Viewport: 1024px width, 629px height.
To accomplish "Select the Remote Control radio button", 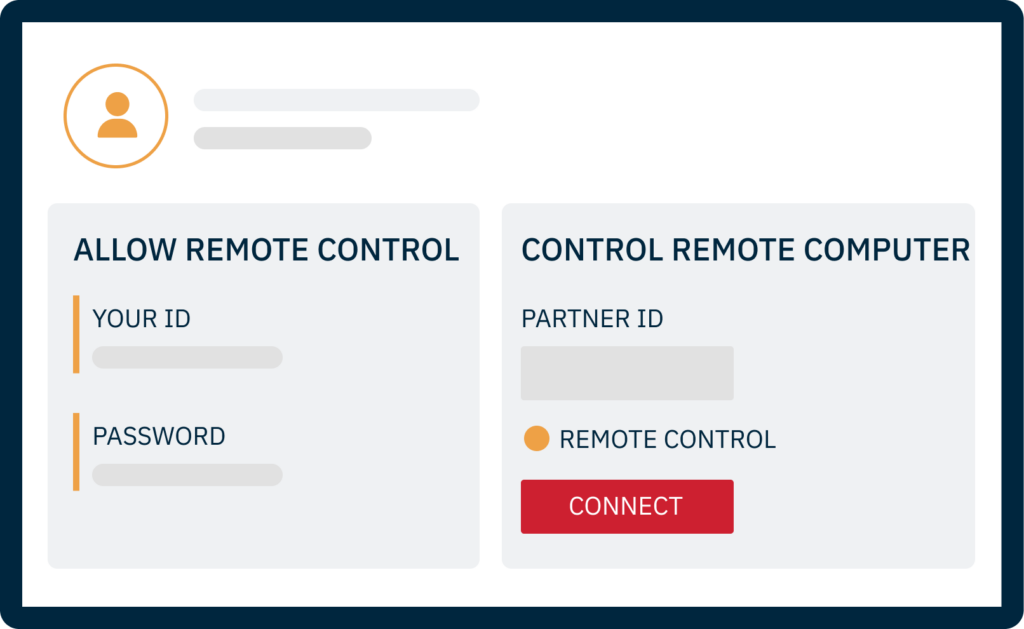I will pos(536,438).
